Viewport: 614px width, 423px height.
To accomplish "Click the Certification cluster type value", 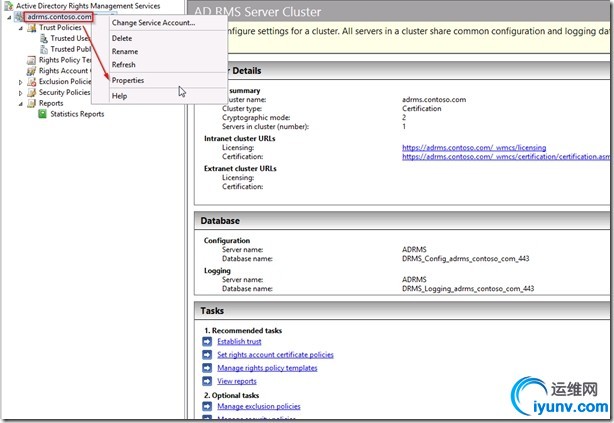I will point(421,108).
